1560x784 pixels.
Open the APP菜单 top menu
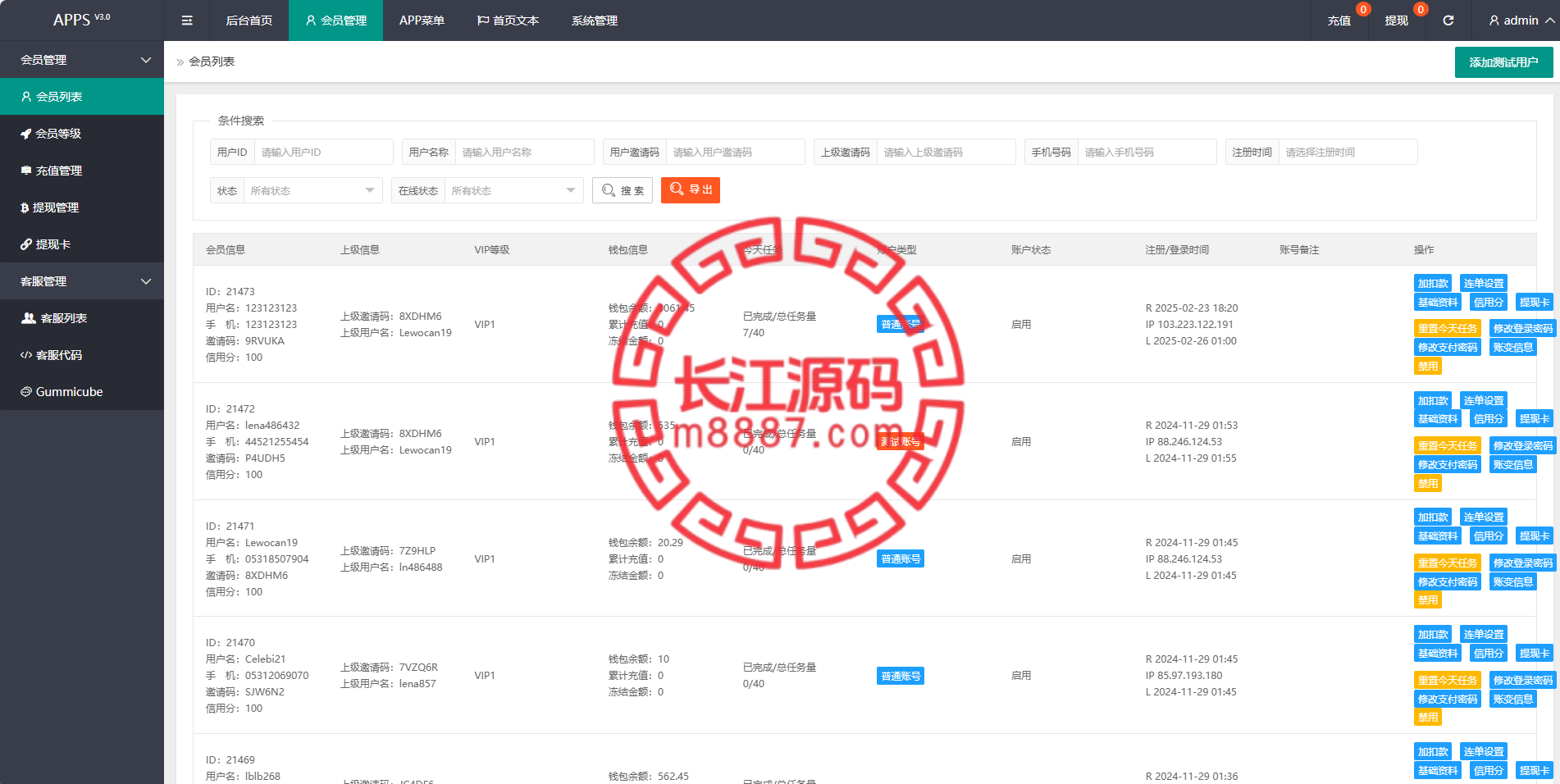[x=422, y=21]
